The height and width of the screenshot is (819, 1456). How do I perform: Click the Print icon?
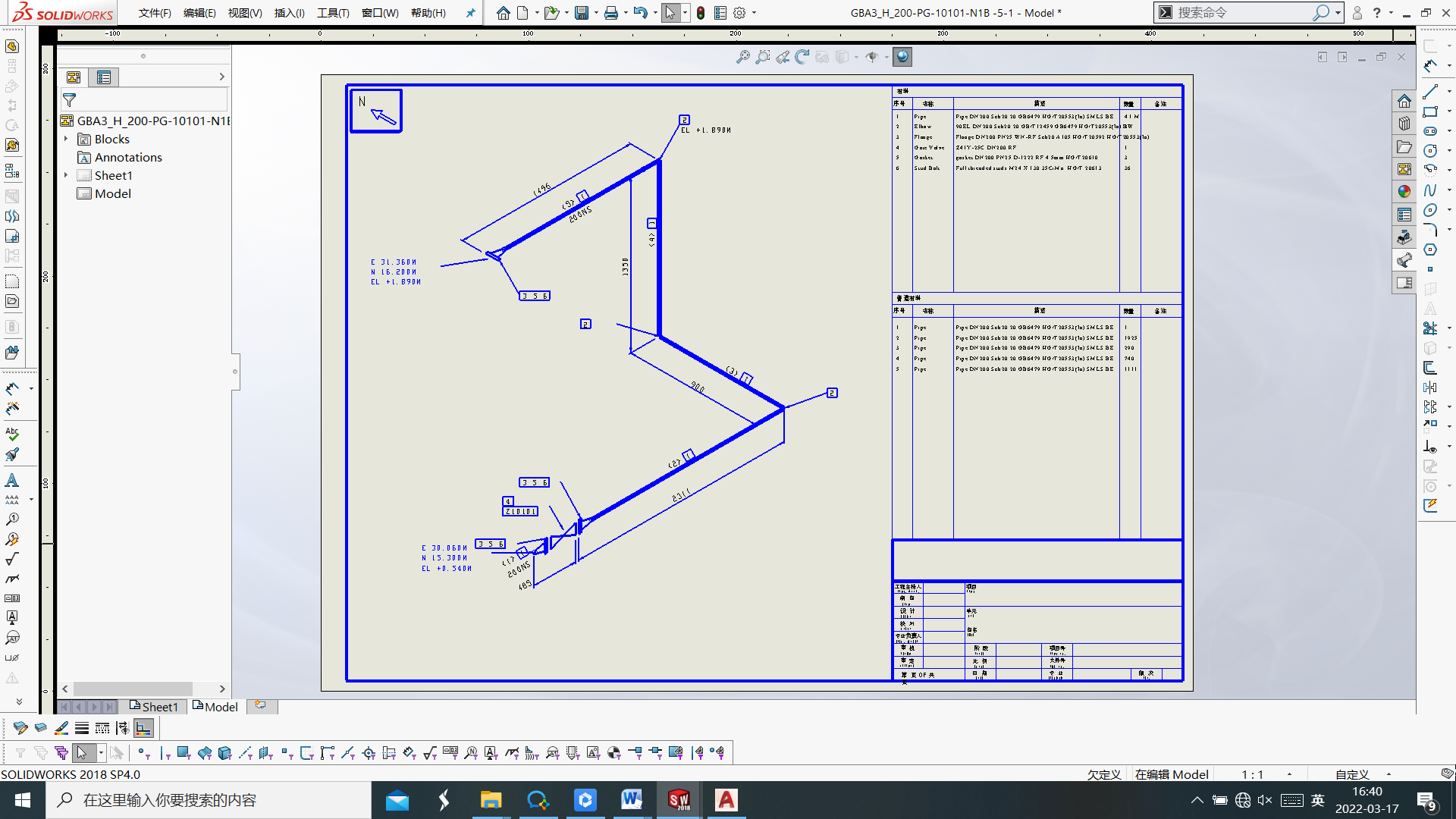point(611,13)
